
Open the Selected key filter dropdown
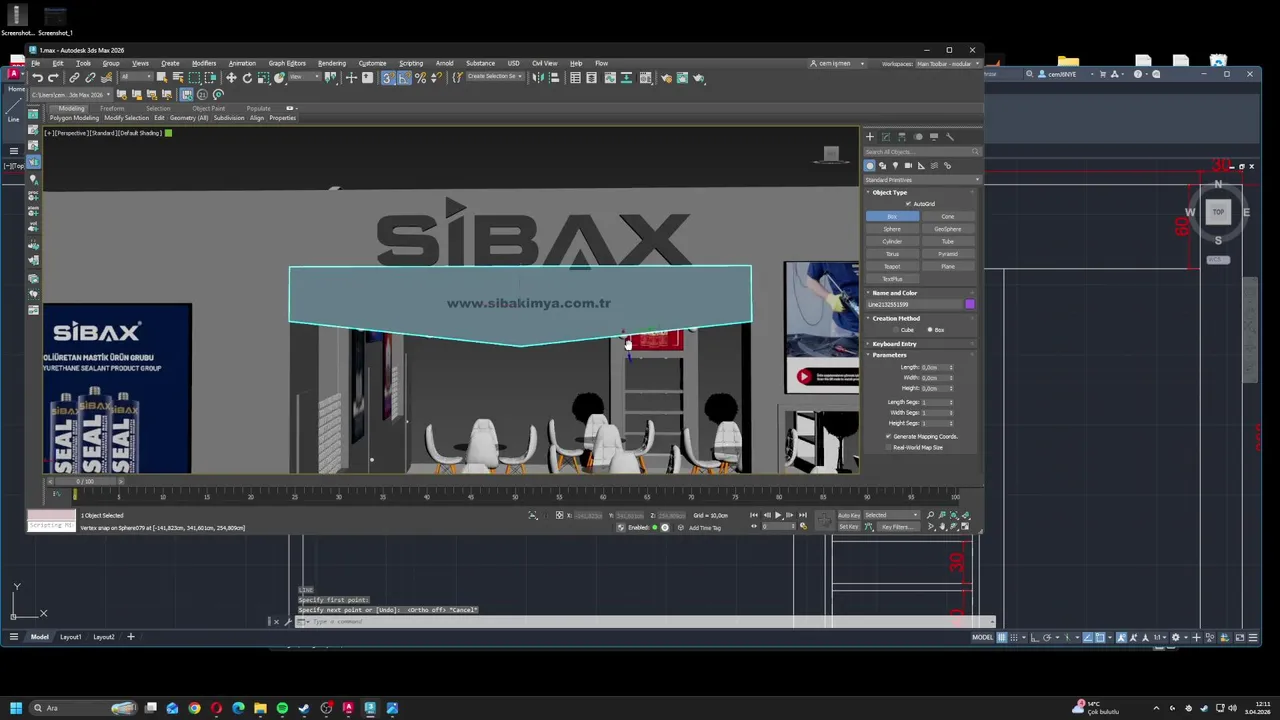pyautogui.click(x=892, y=515)
